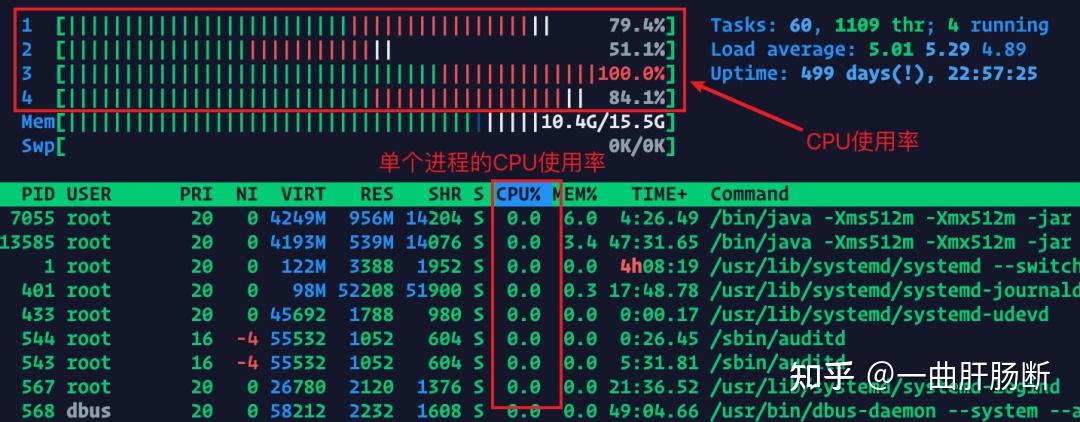Image resolution: width=1080 pixels, height=422 pixels.
Task: Select the Command column header
Action: pos(749,194)
